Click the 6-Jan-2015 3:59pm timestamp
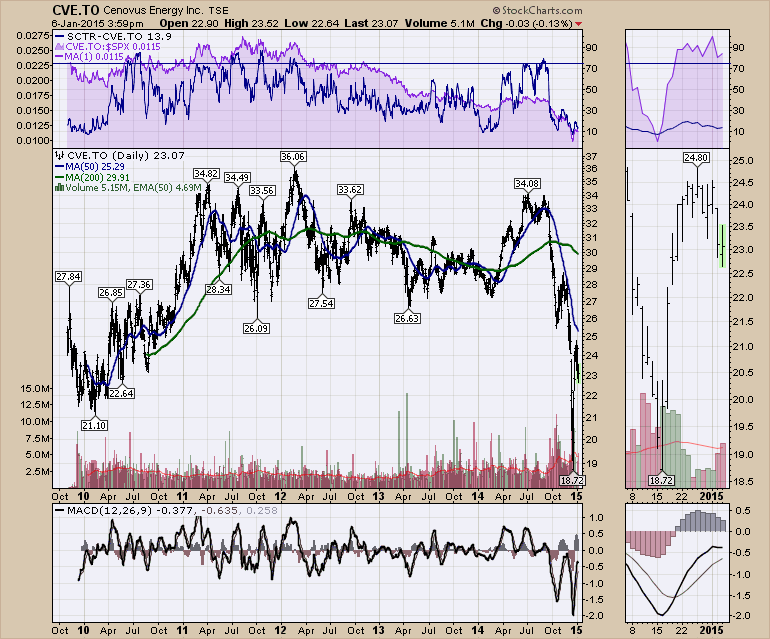Image resolution: width=770 pixels, height=639 pixels. [x=98, y=24]
